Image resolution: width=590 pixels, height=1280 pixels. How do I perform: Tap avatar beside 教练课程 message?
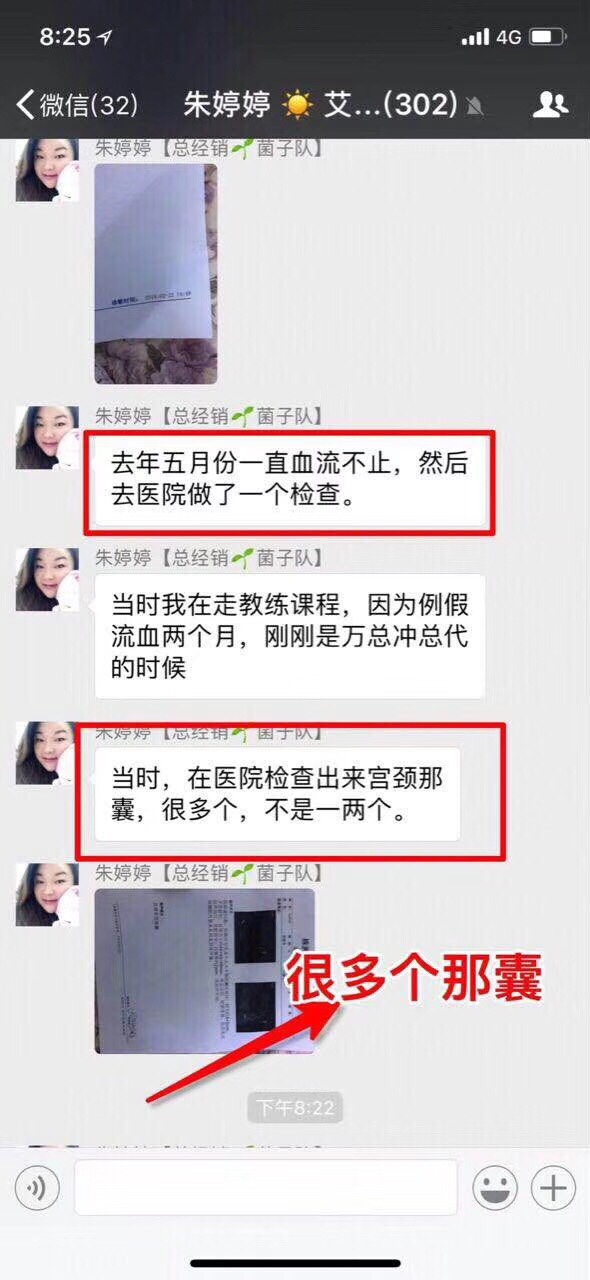pos(47,580)
